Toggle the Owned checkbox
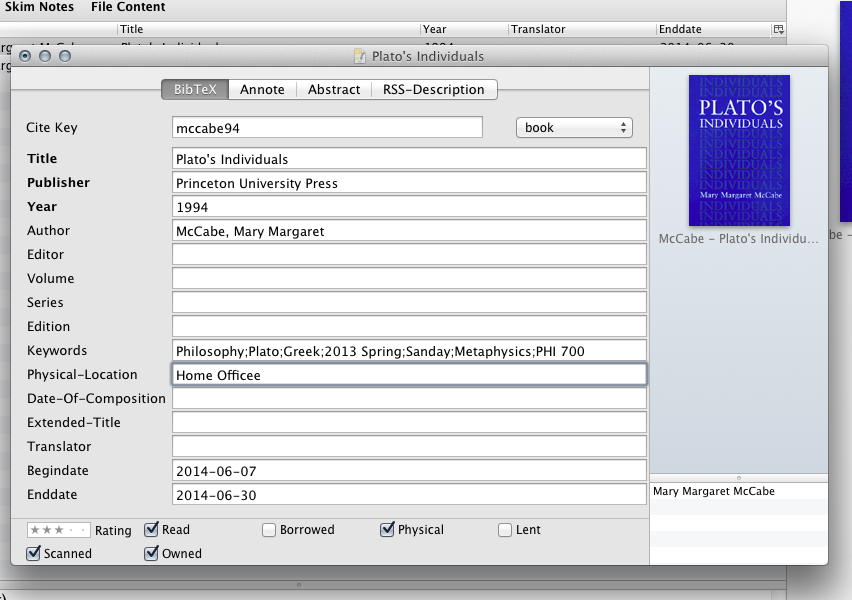The width and height of the screenshot is (852, 600). click(x=152, y=553)
